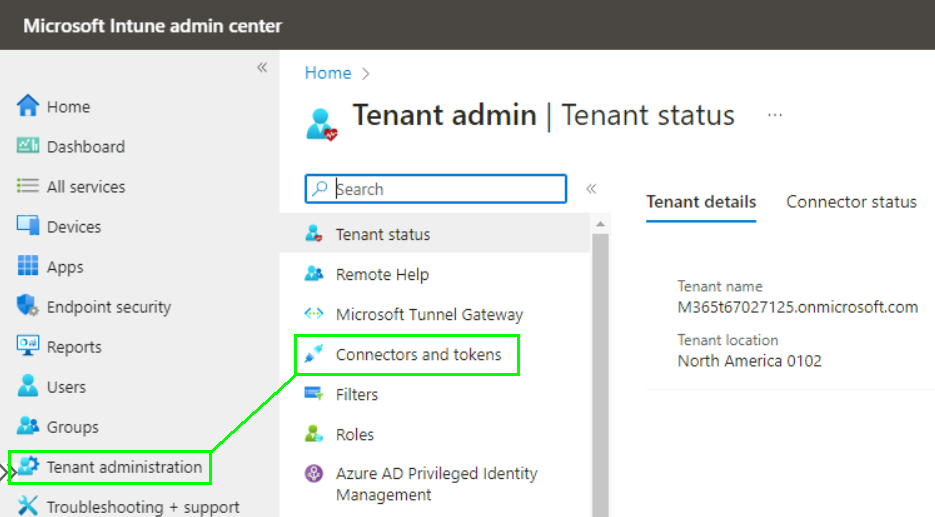Open the ellipsis more options menu
The width and height of the screenshot is (935, 517).
click(x=775, y=115)
